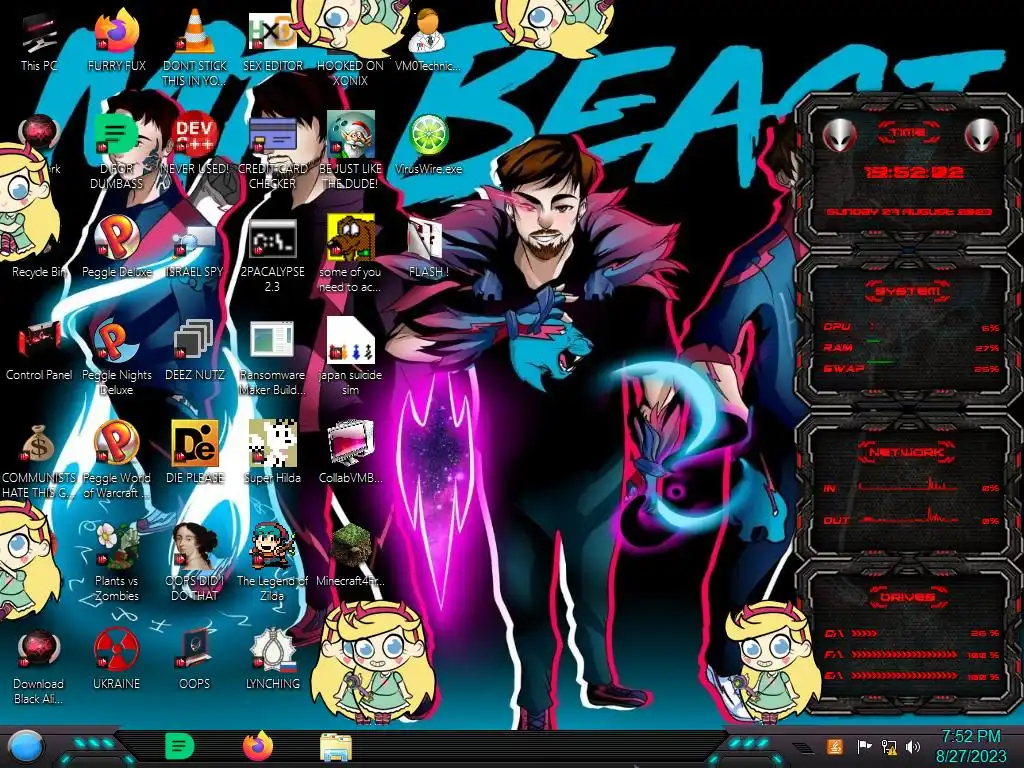1024x768 pixels.
Task: Launch Firefox from the taskbar
Action: click(x=257, y=746)
